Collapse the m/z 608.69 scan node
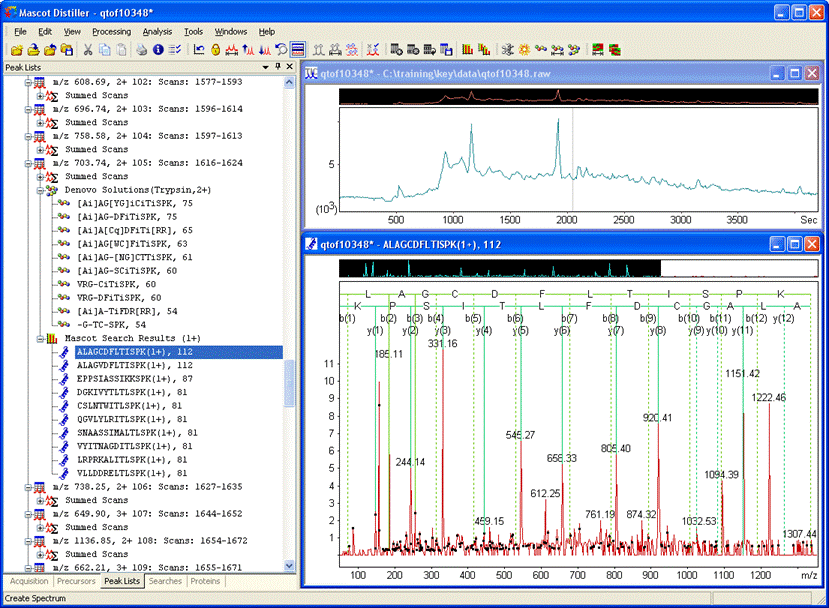This screenshot has width=829, height=608. point(28,82)
